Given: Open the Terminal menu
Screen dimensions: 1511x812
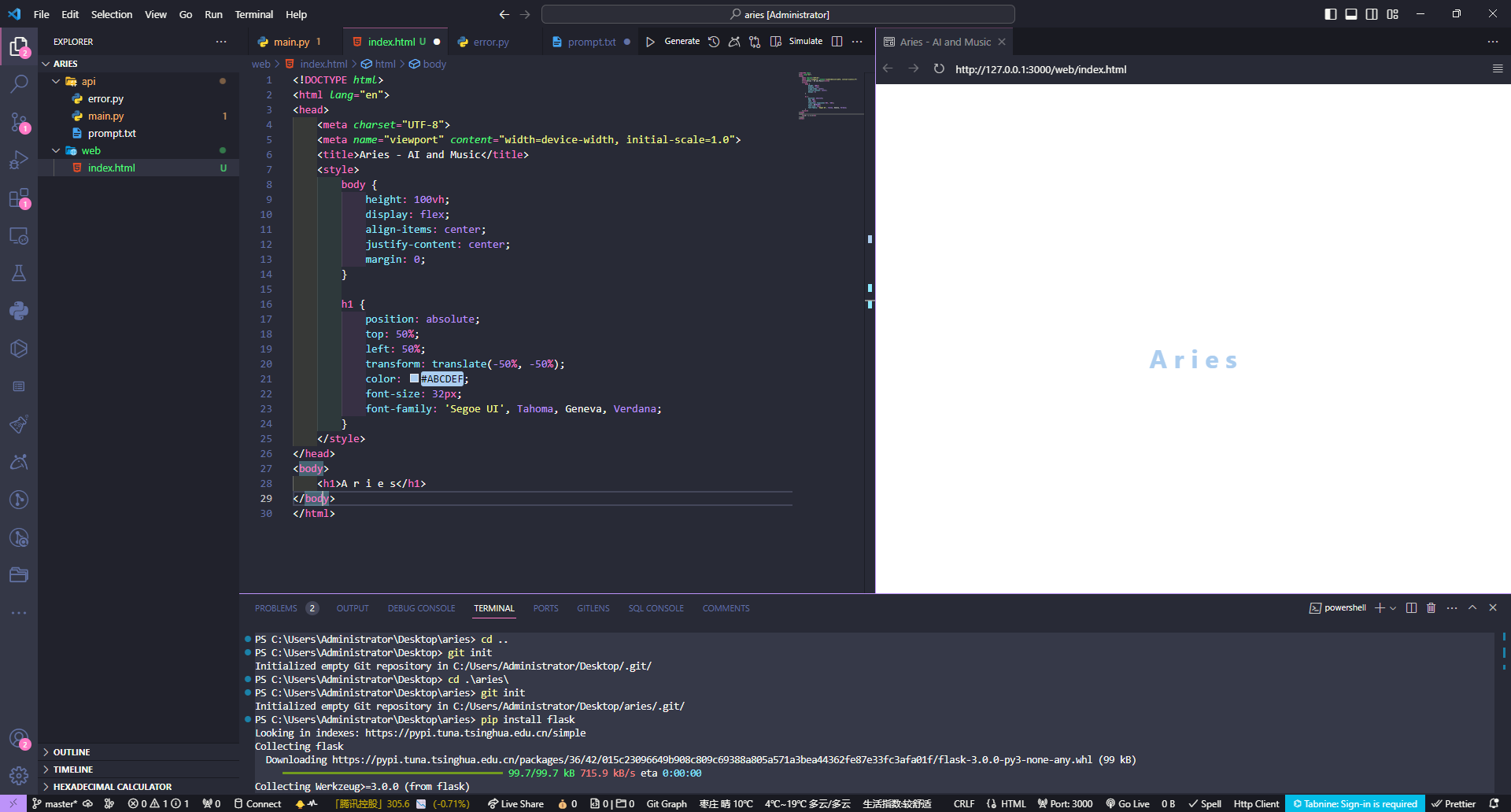Looking at the screenshot, I should (253, 14).
